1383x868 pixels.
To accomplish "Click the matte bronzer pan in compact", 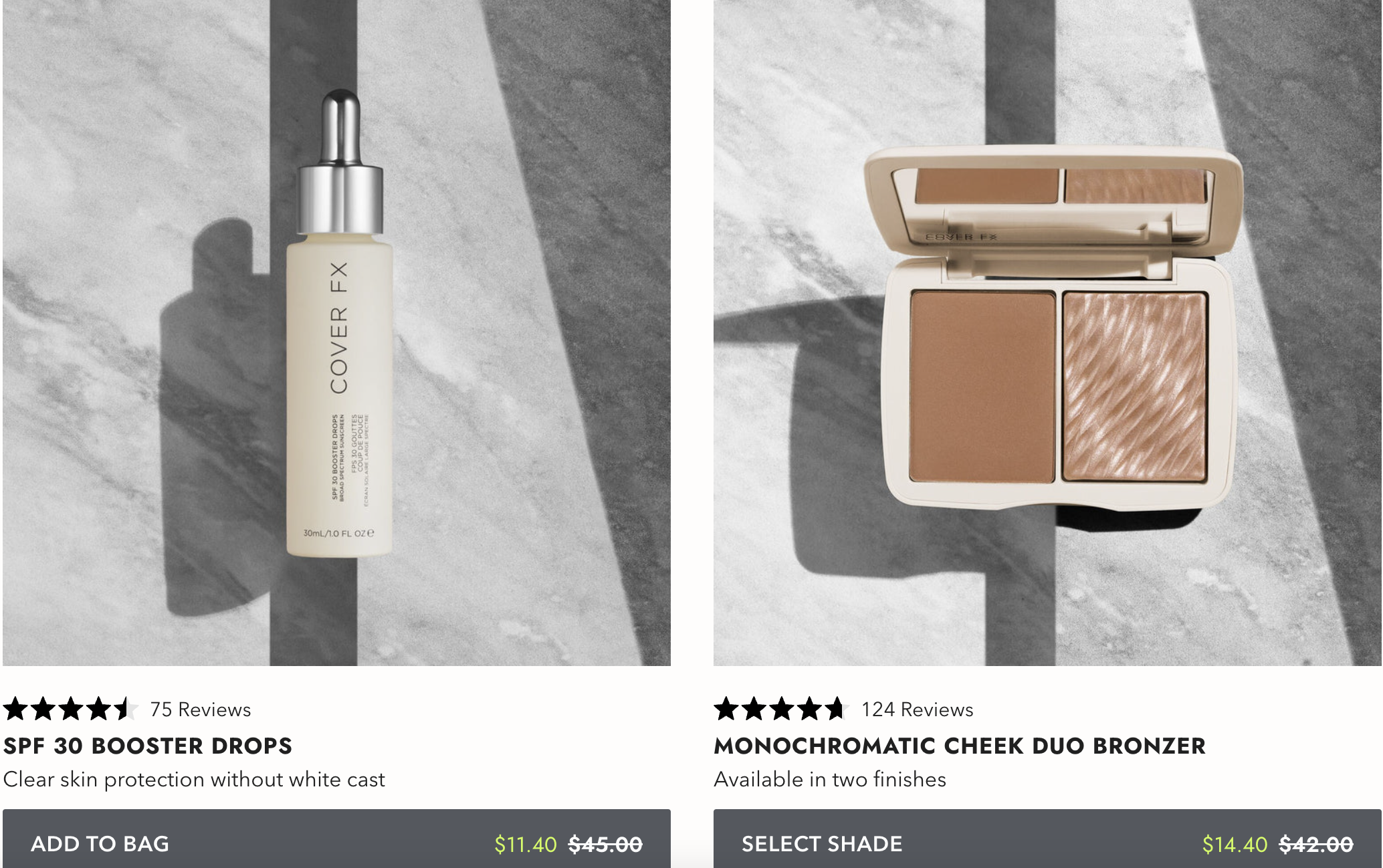I will [x=982, y=387].
